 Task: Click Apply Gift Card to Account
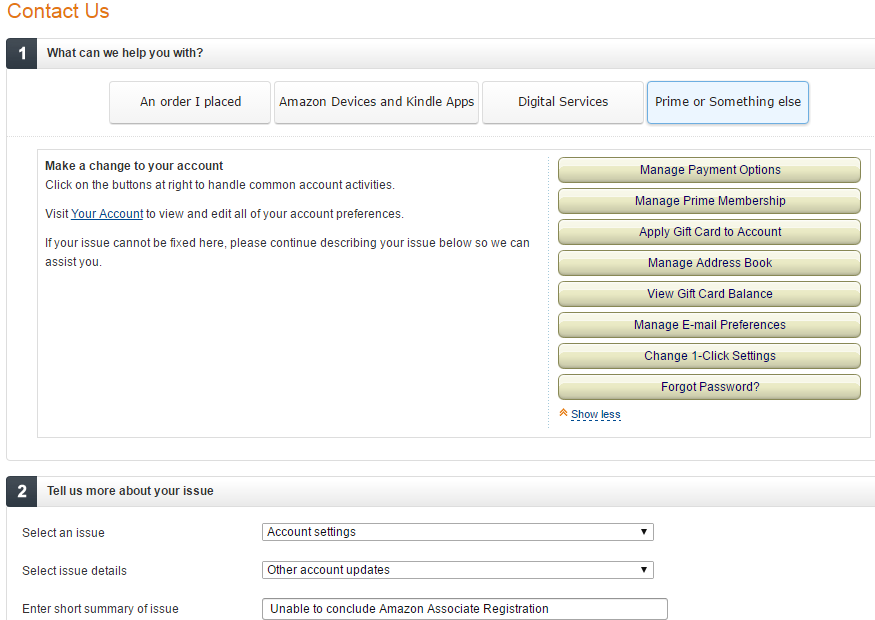pyautogui.click(x=709, y=232)
